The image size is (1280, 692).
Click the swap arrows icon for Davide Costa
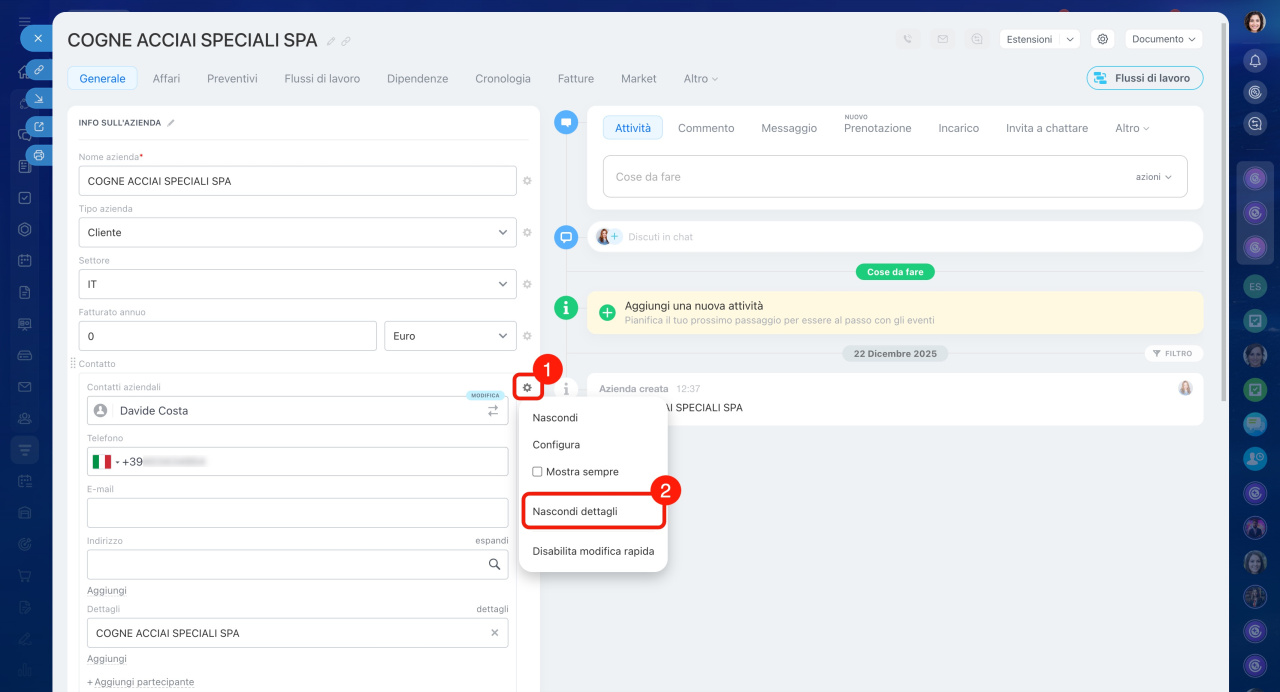tap(493, 410)
